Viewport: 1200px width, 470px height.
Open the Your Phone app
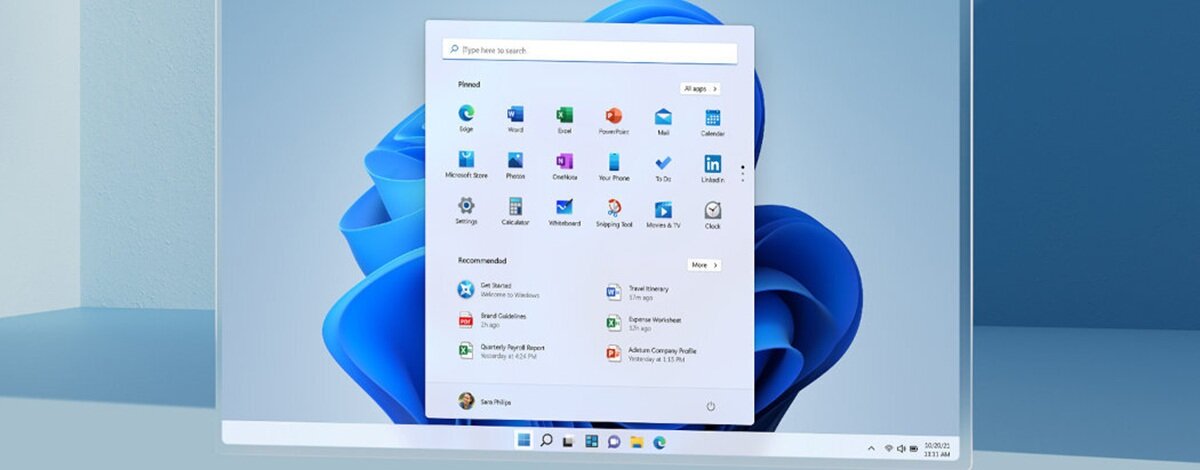(614, 165)
